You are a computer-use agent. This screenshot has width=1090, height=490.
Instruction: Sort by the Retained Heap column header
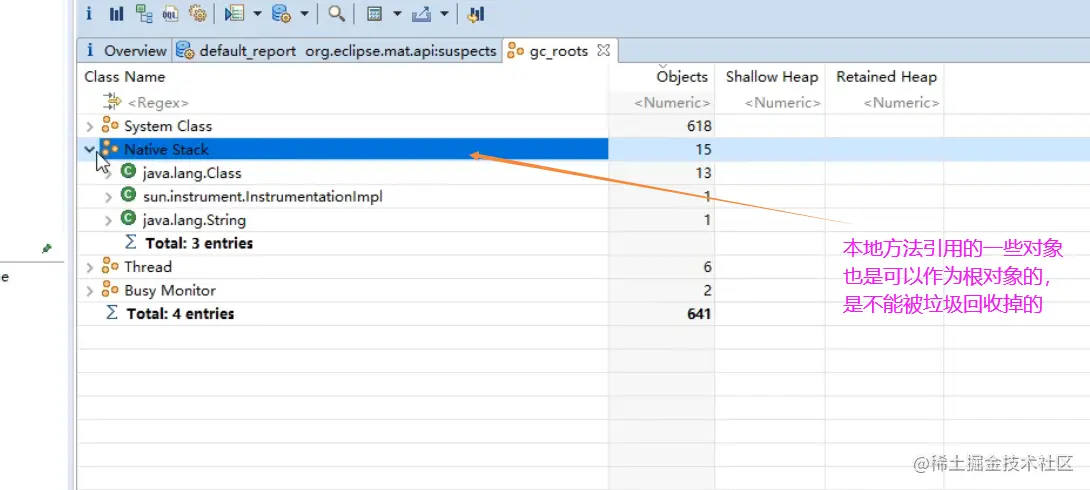click(x=886, y=76)
